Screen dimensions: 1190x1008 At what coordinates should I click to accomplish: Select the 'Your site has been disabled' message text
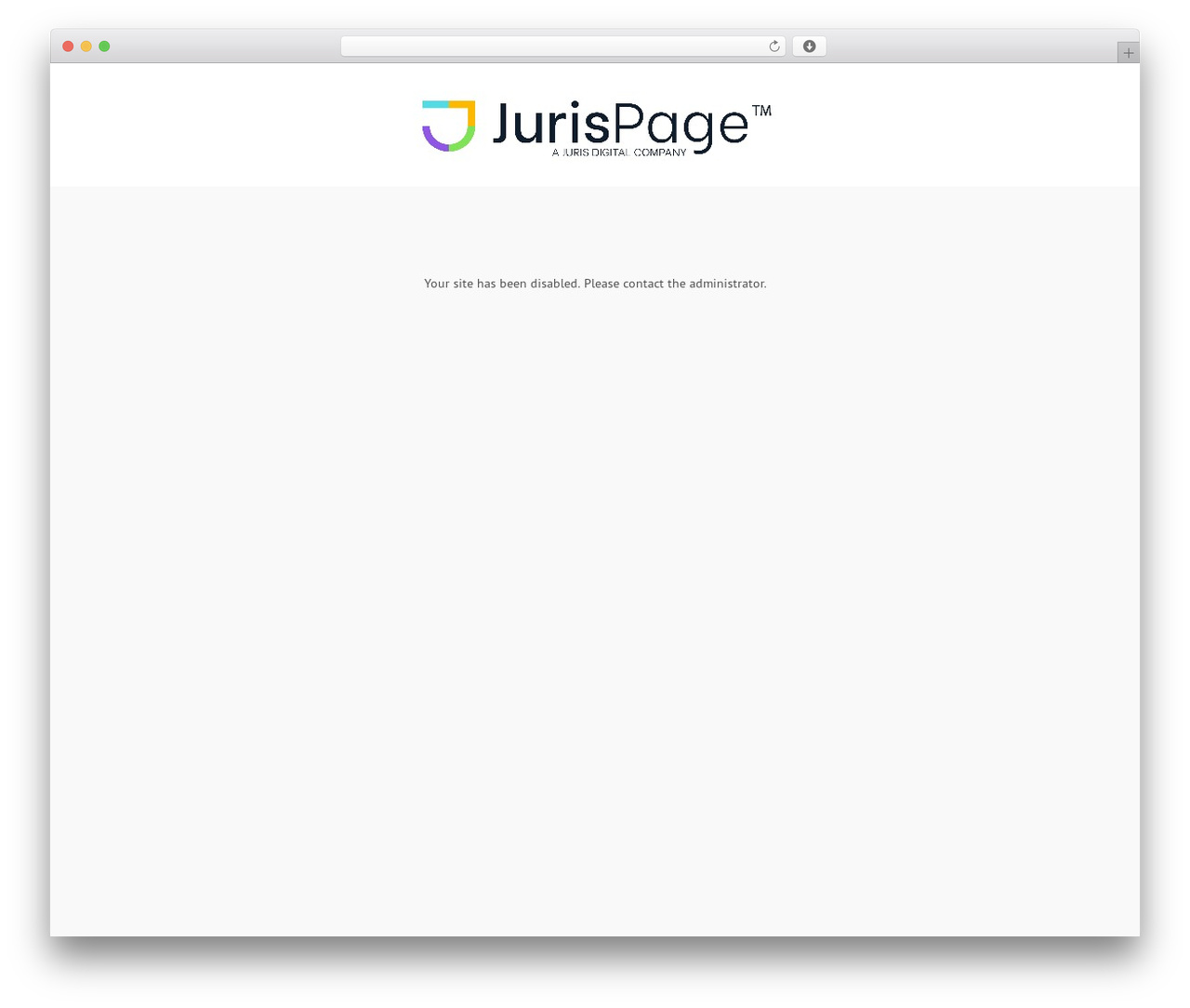[x=595, y=284]
